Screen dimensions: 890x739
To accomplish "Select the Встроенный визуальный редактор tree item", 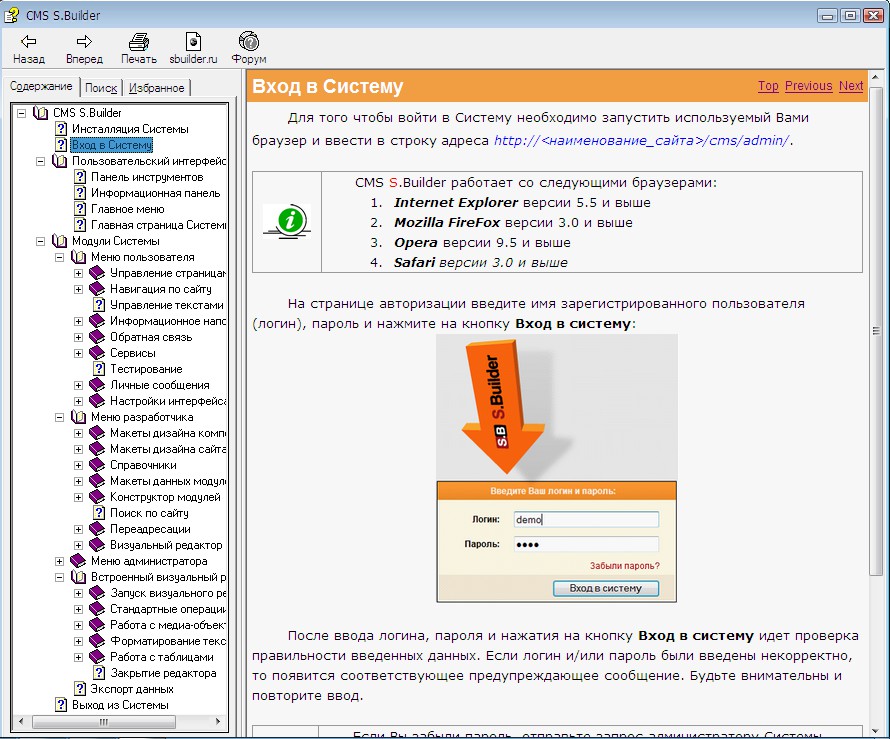I will [x=158, y=577].
